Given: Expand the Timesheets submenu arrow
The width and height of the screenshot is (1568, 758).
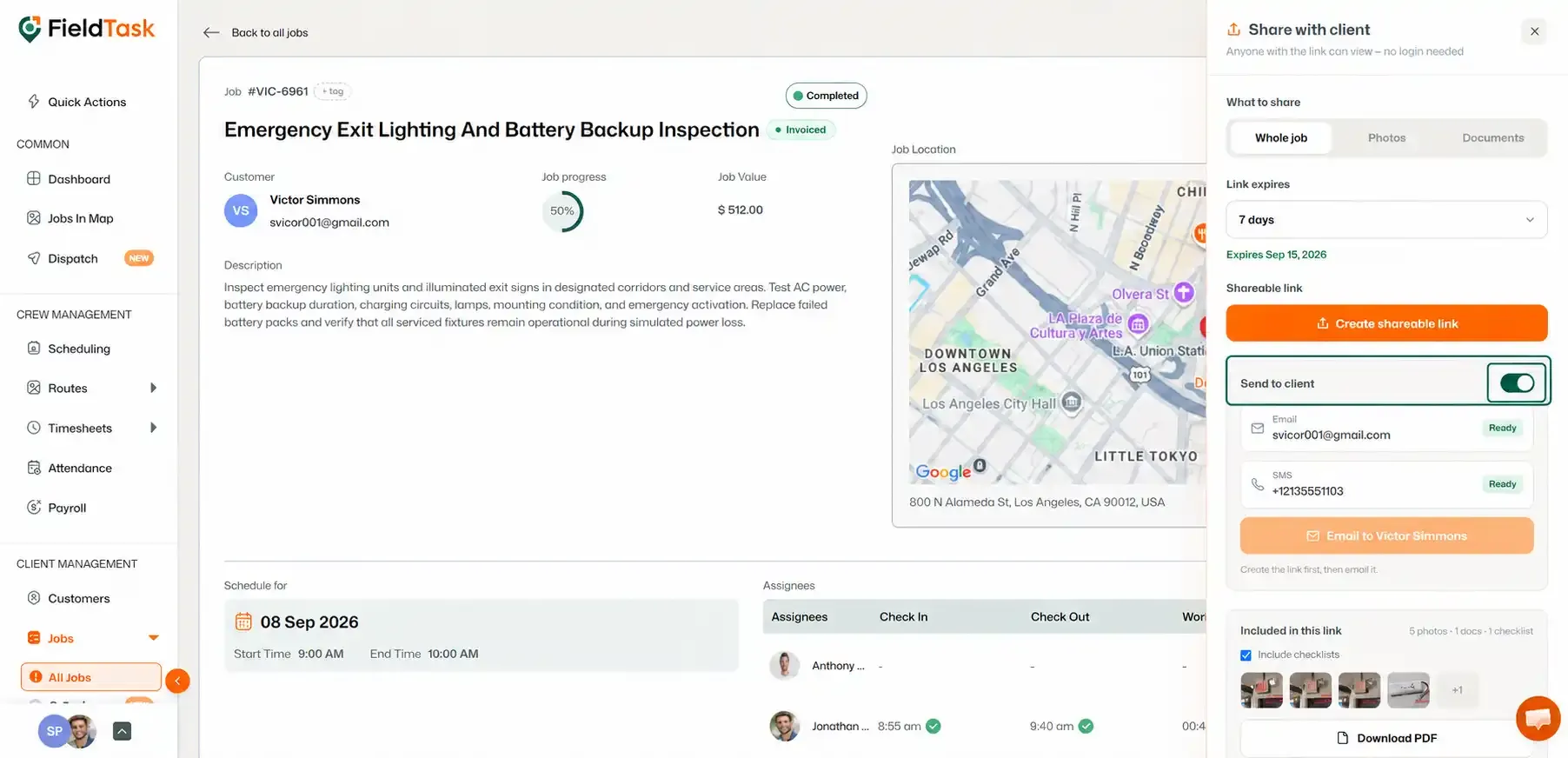Looking at the screenshot, I should point(153,428).
